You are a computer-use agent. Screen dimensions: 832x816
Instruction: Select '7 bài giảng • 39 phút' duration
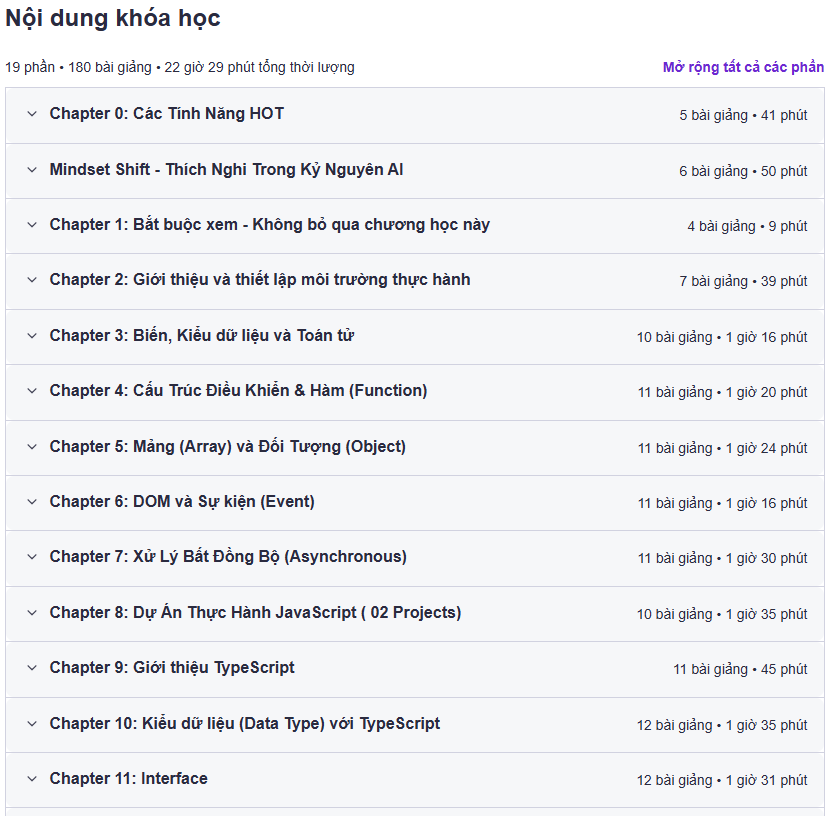[743, 281]
